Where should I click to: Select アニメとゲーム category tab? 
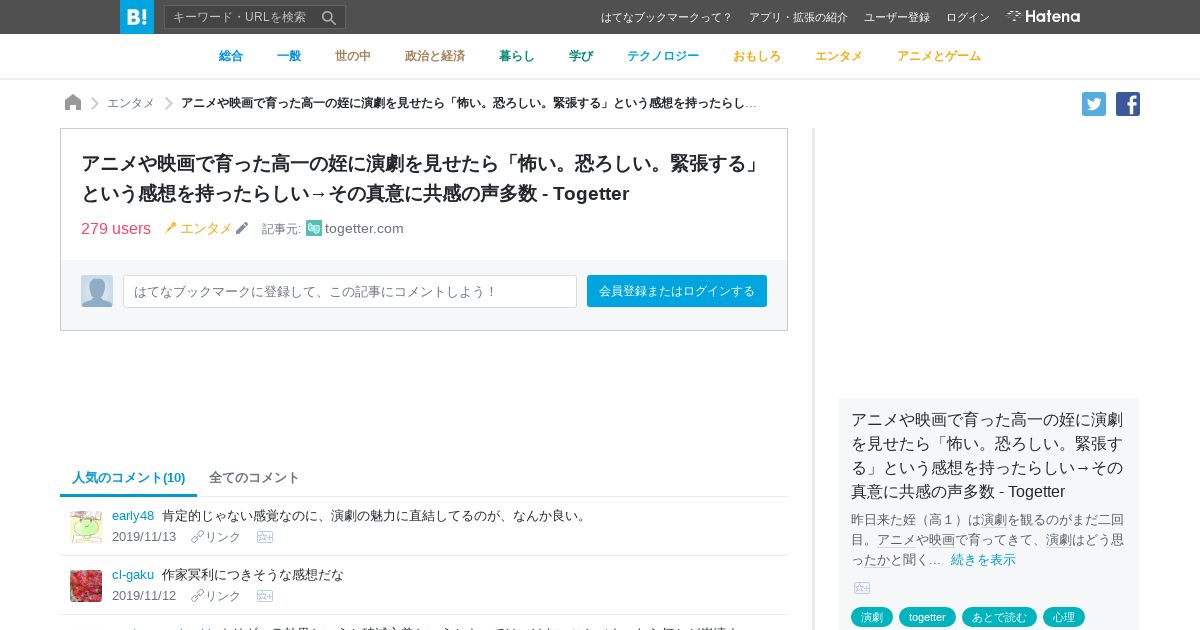click(939, 56)
